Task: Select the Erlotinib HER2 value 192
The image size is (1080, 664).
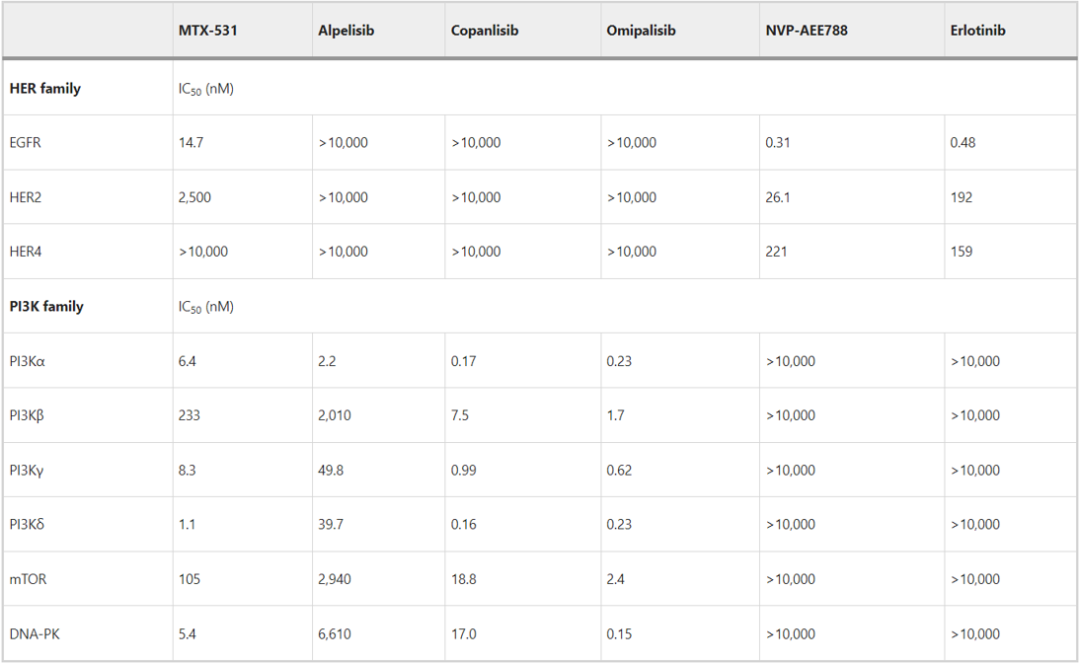Action: [961, 197]
